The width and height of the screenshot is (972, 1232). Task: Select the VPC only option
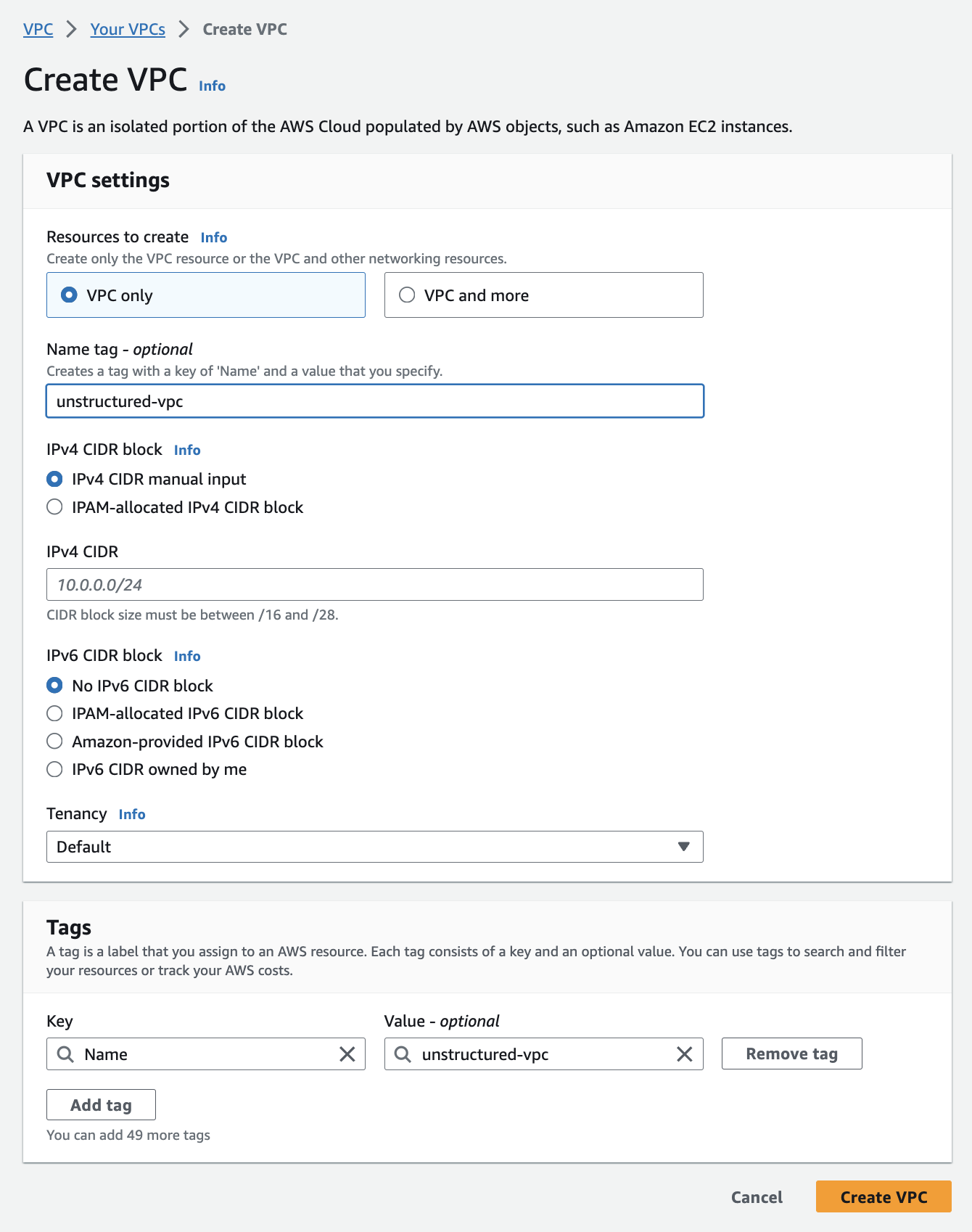tap(69, 295)
